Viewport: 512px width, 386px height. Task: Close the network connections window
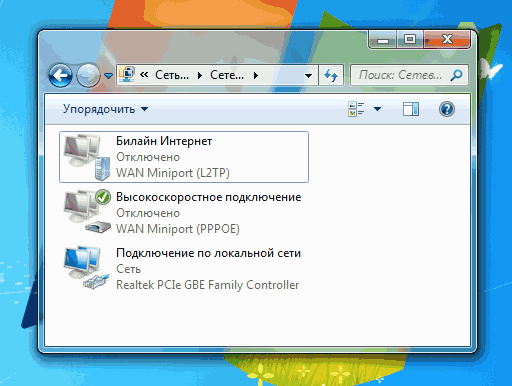coord(447,40)
